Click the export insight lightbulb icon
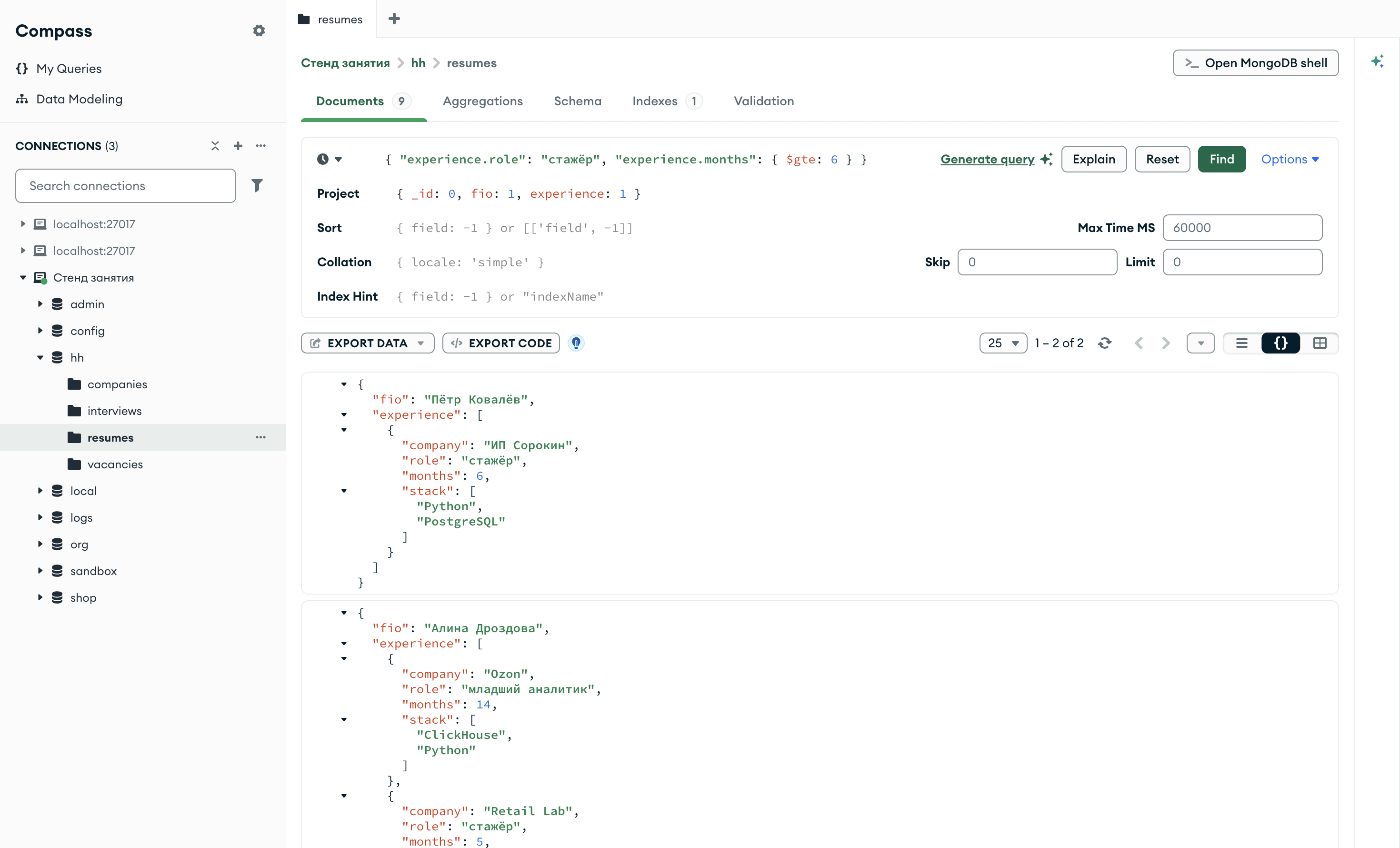The image size is (1400, 848). 576,343
